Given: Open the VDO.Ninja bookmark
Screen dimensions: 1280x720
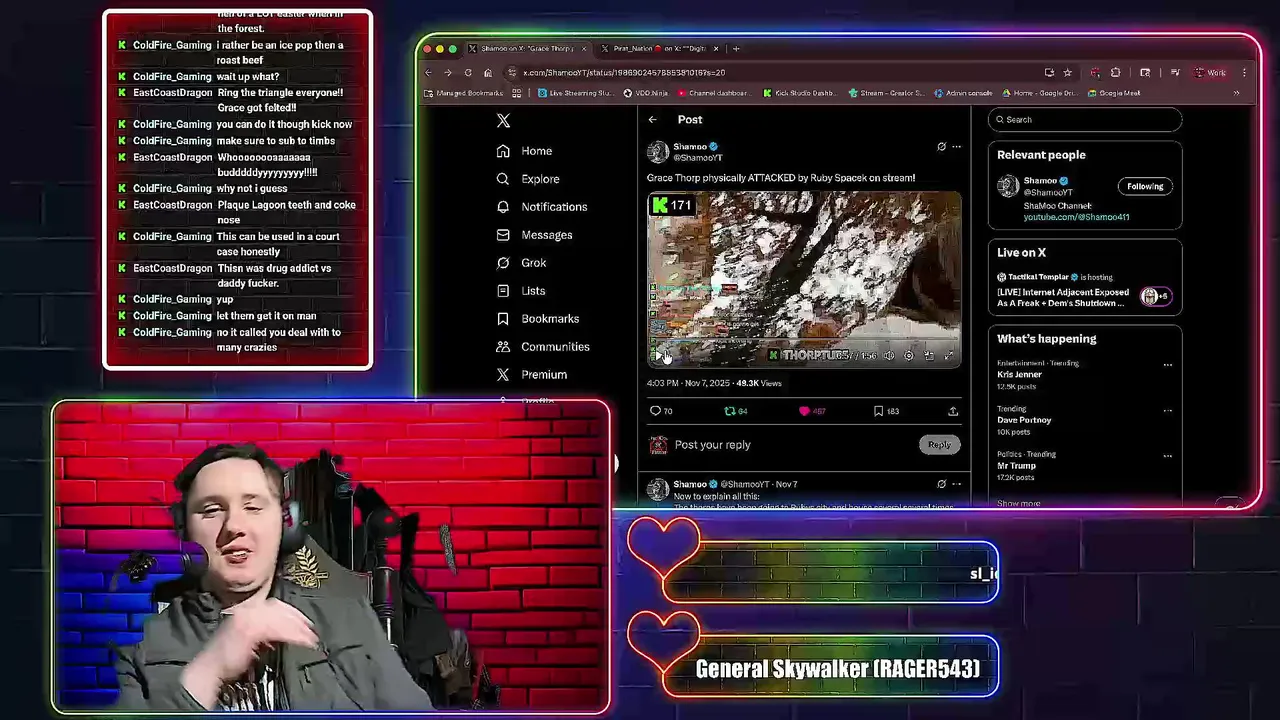Looking at the screenshot, I should [645, 94].
